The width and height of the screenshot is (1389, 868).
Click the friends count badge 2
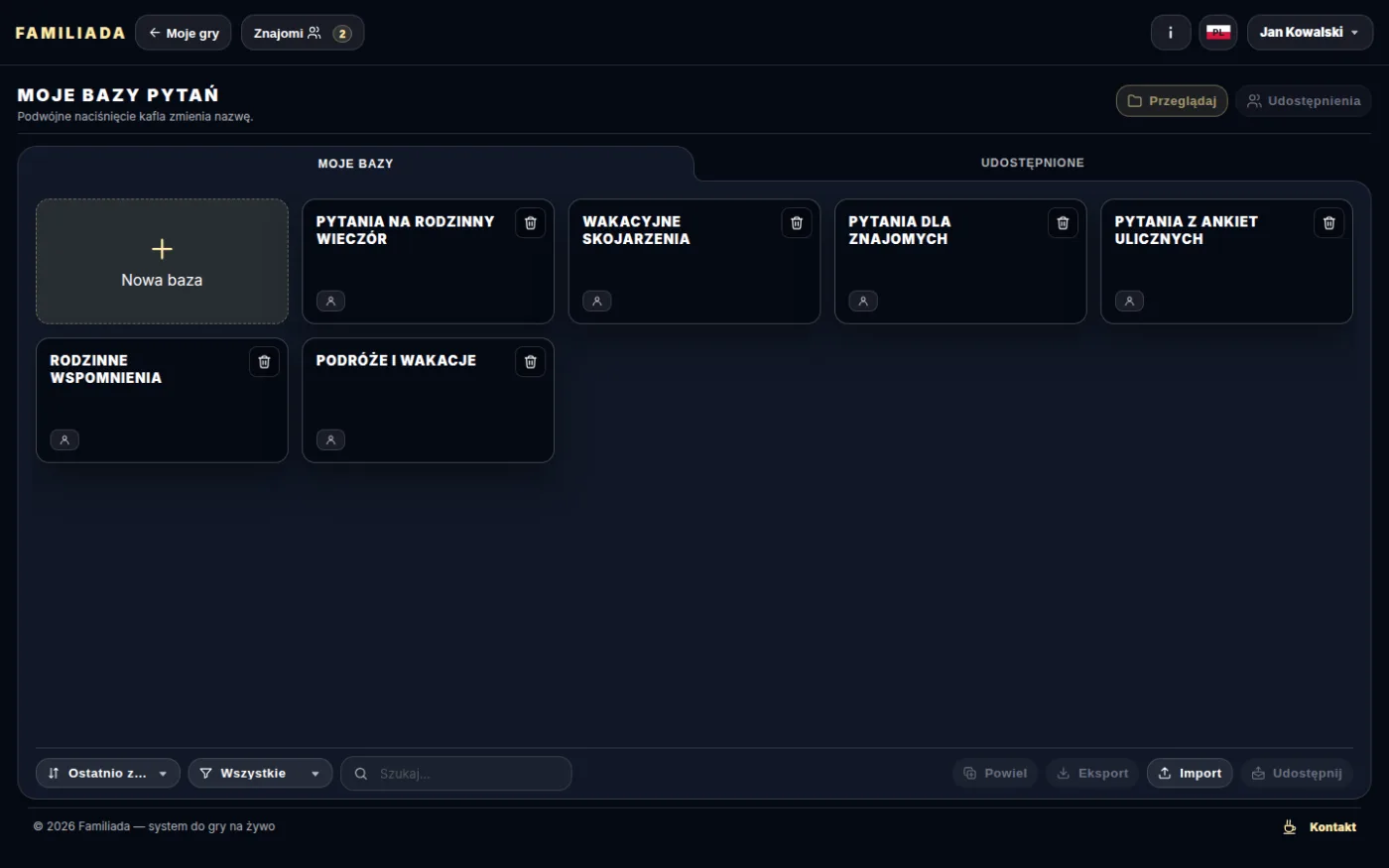pyautogui.click(x=342, y=34)
